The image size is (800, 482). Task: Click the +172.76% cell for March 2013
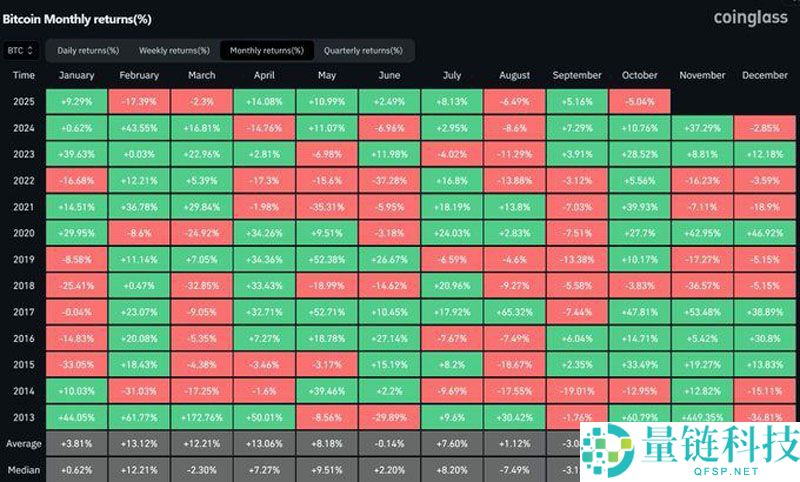click(x=202, y=417)
